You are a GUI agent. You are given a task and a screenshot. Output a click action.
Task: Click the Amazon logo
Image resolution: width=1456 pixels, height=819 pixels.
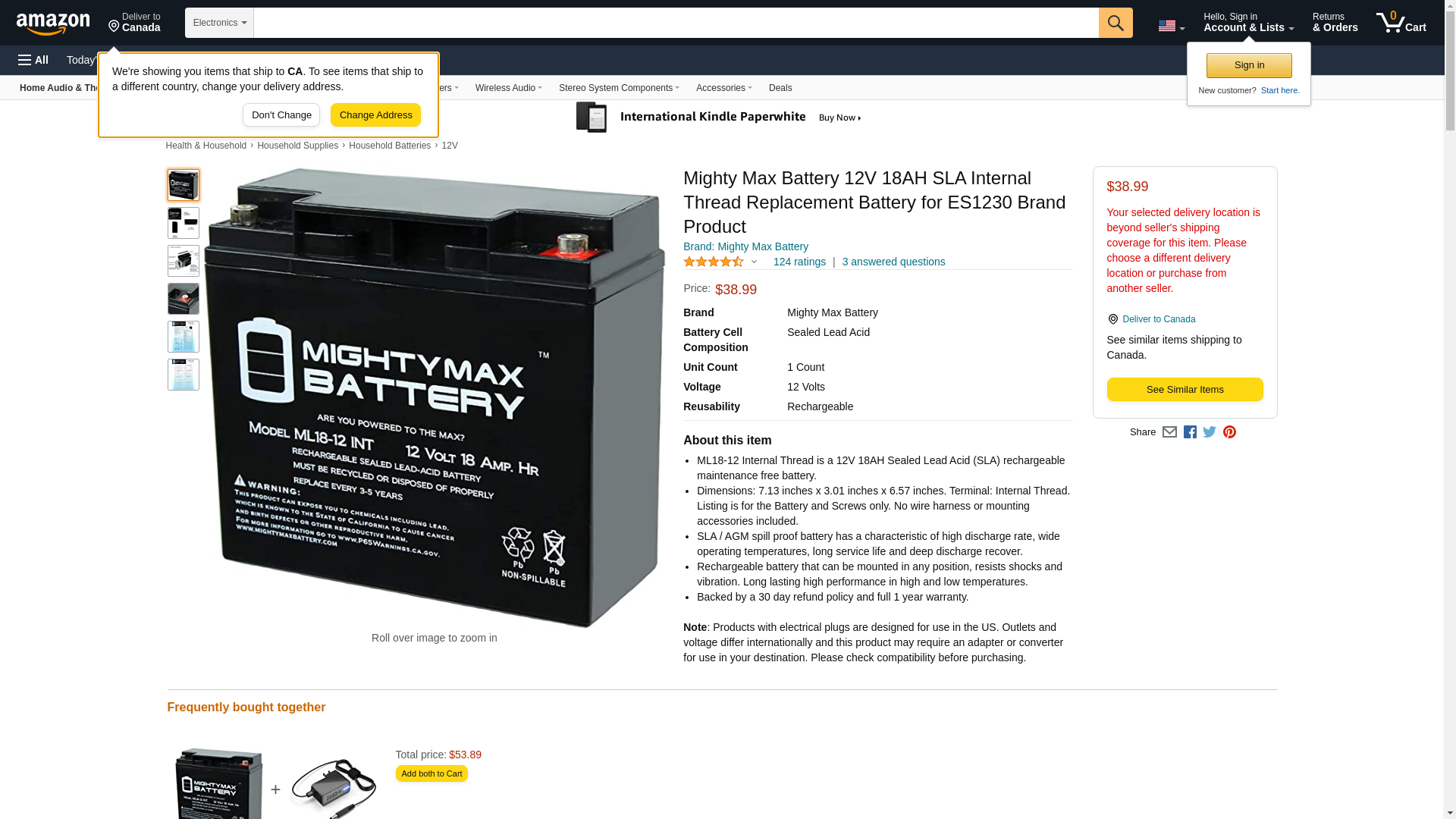[53, 24]
